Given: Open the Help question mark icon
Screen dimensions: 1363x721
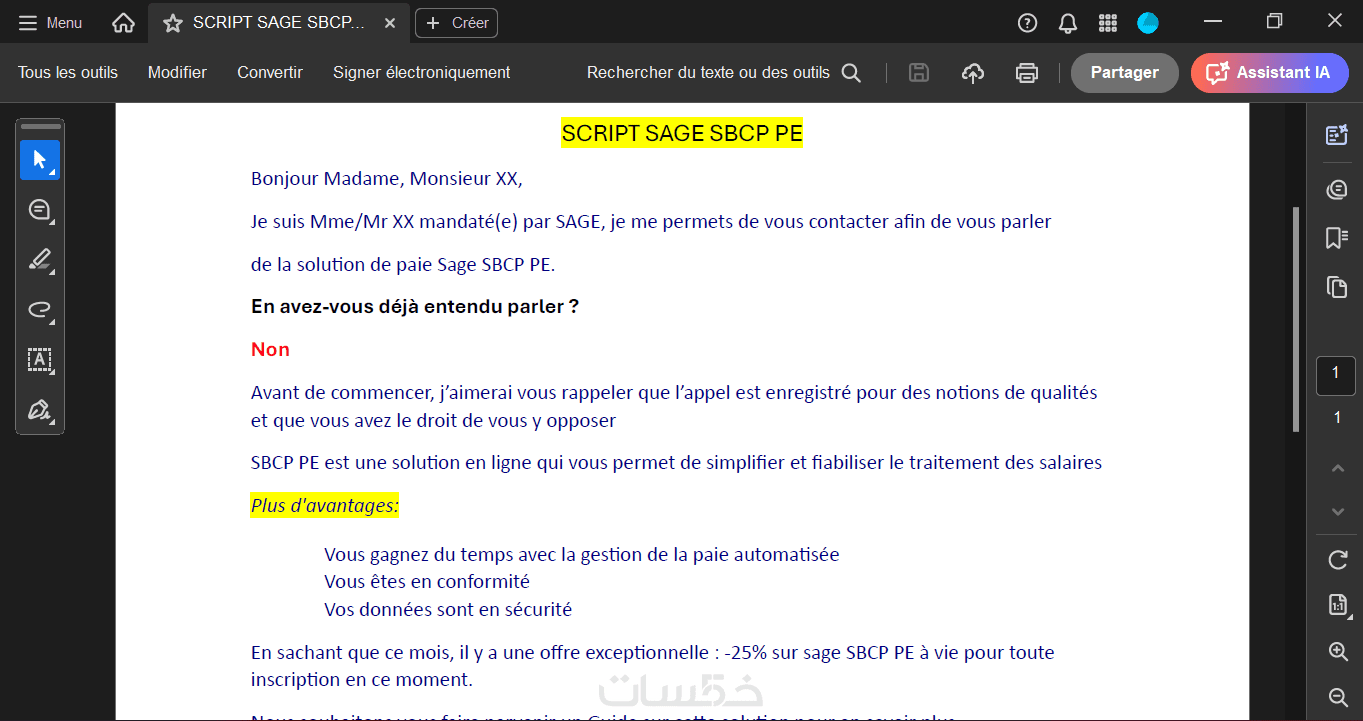Looking at the screenshot, I should click(x=1027, y=23).
